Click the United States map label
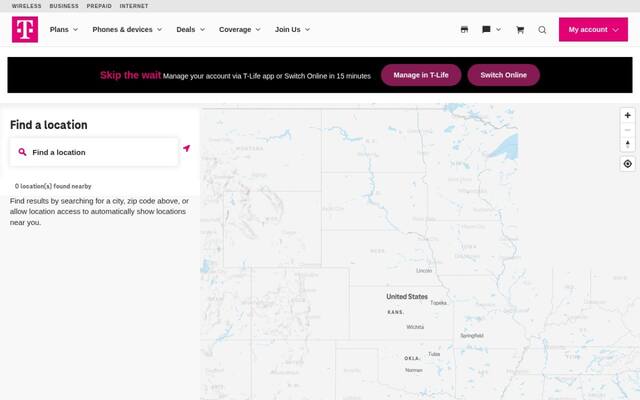This screenshot has width=640, height=400. 407,297
